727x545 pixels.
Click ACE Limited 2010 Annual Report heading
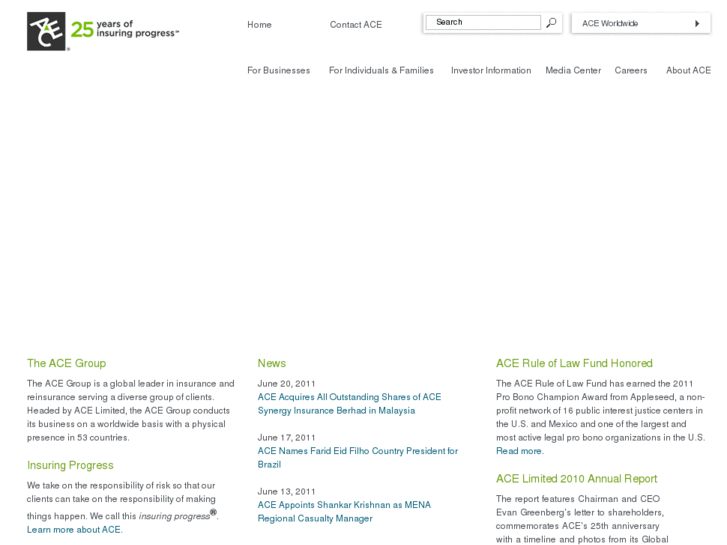coord(576,479)
